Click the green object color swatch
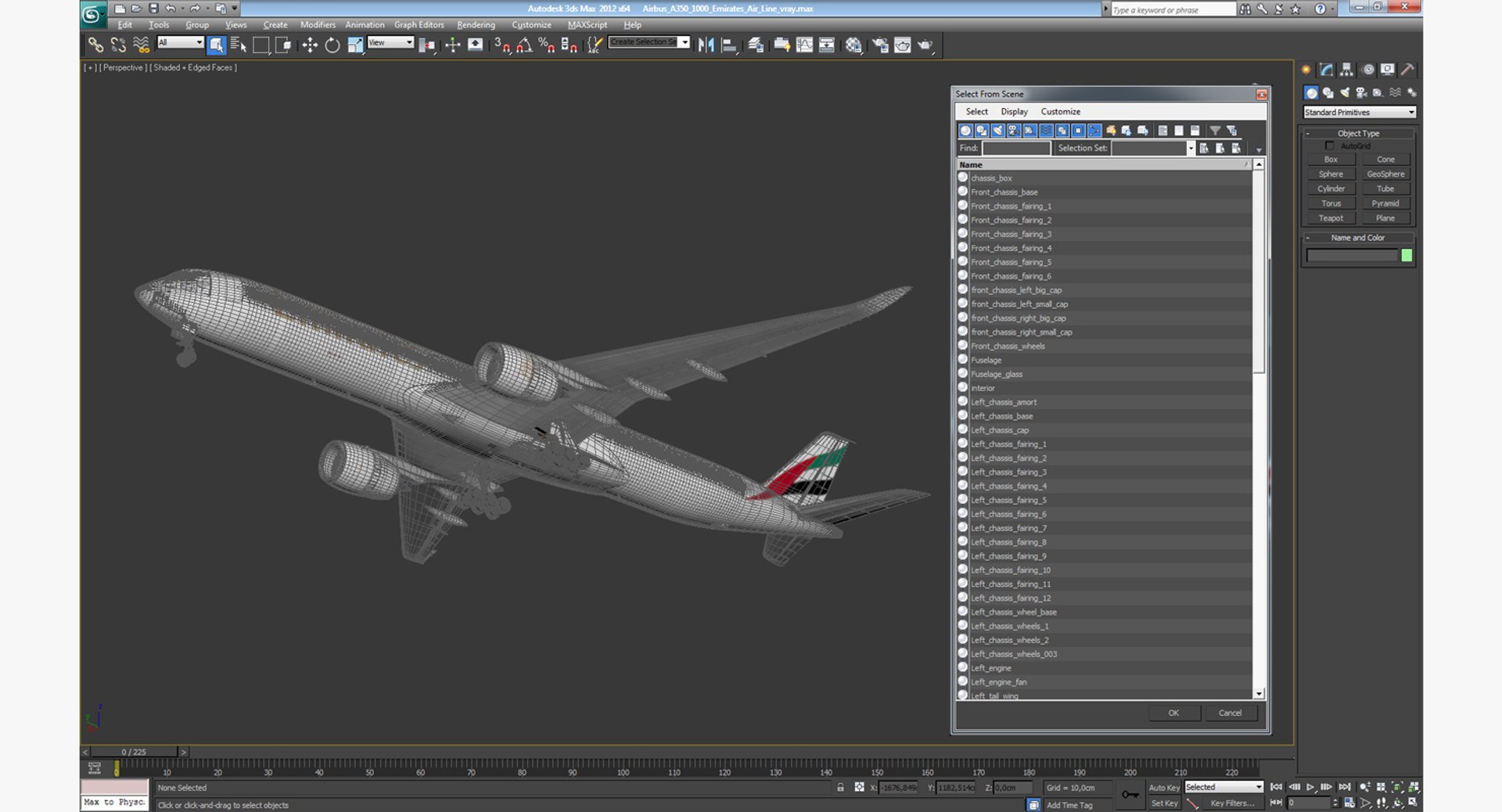The width and height of the screenshot is (1502, 812). (x=1407, y=256)
